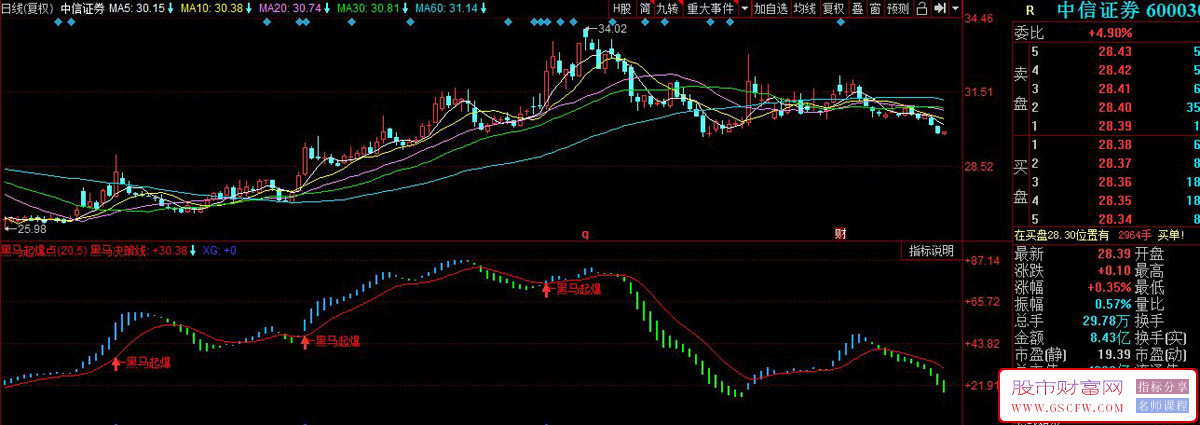The height and width of the screenshot is (425, 1200).
Task: Toggle 均线 moving averages display
Action: pos(805,8)
